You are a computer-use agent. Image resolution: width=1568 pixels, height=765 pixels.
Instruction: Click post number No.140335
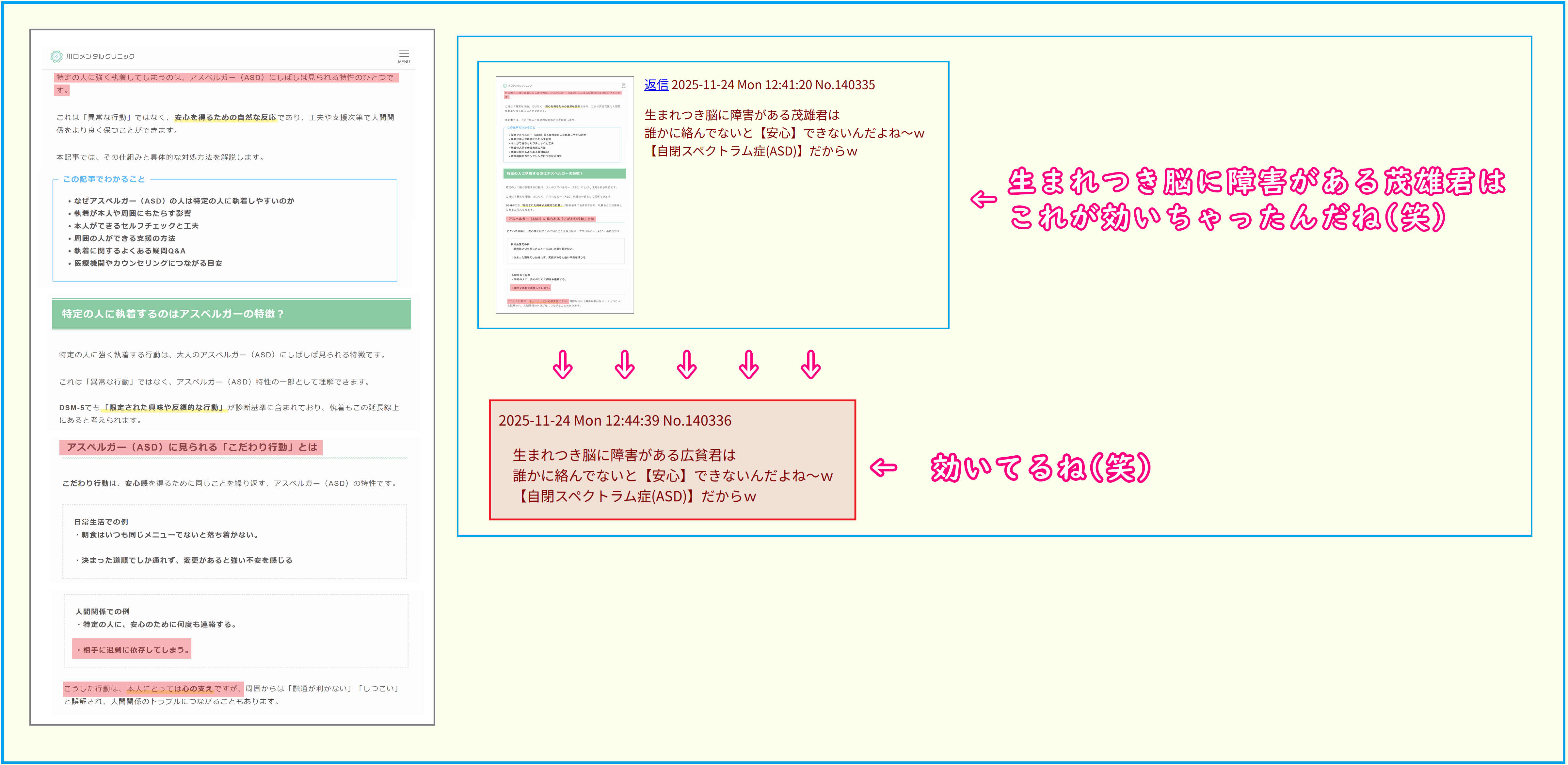[845, 85]
